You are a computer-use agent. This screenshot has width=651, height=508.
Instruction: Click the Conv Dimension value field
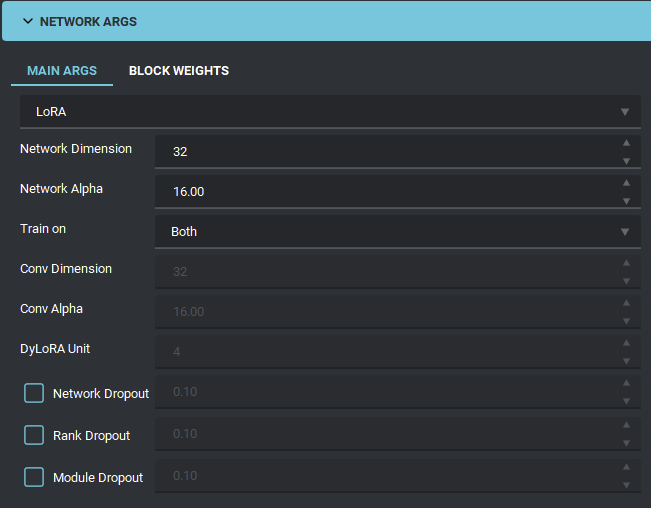click(386, 272)
